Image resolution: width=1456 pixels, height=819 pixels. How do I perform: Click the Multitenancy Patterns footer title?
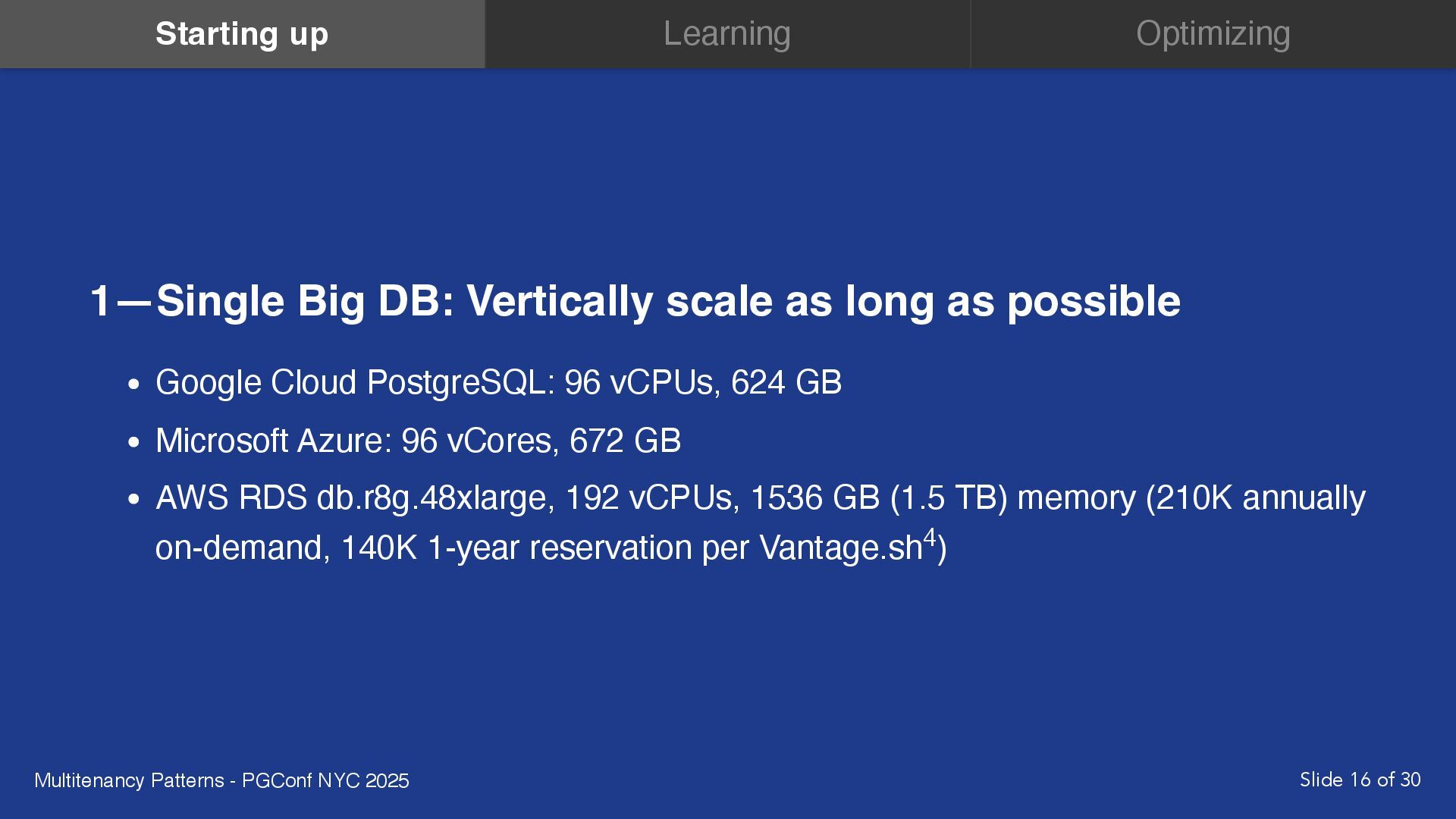[x=221, y=780]
